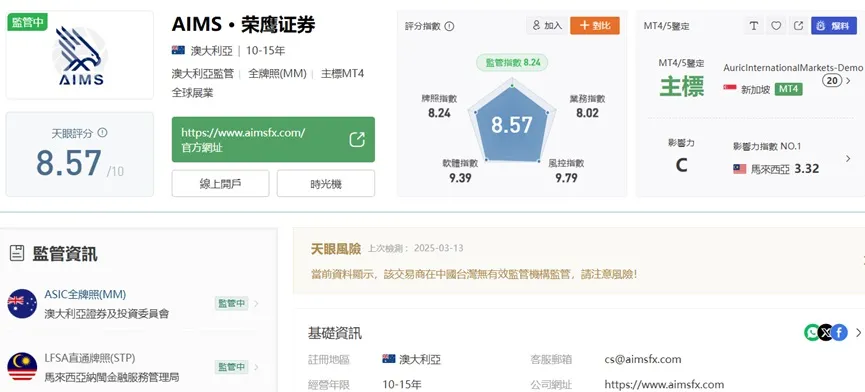The image size is (865, 392).
Task: Open the official website green button
Action: pos(273,139)
